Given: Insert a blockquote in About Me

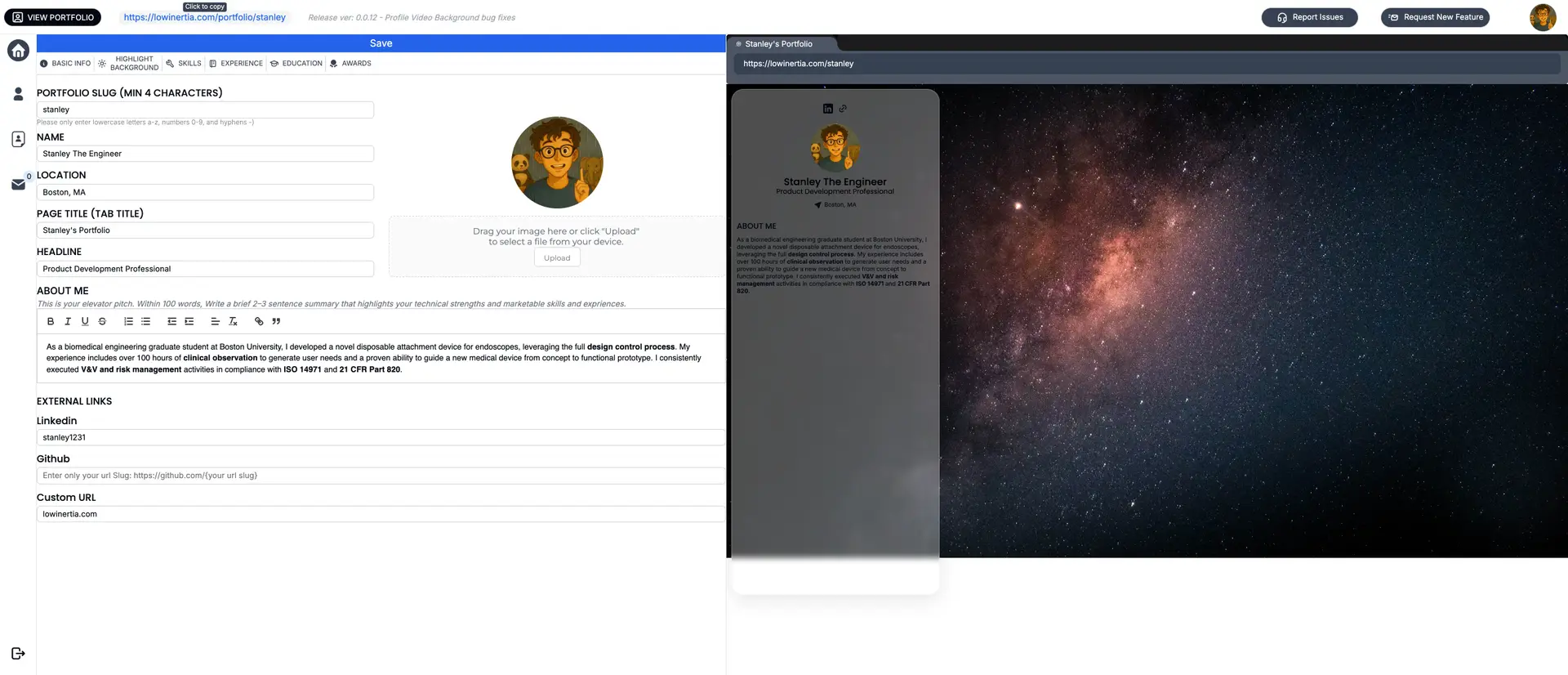Looking at the screenshot, I should point(276,322).
